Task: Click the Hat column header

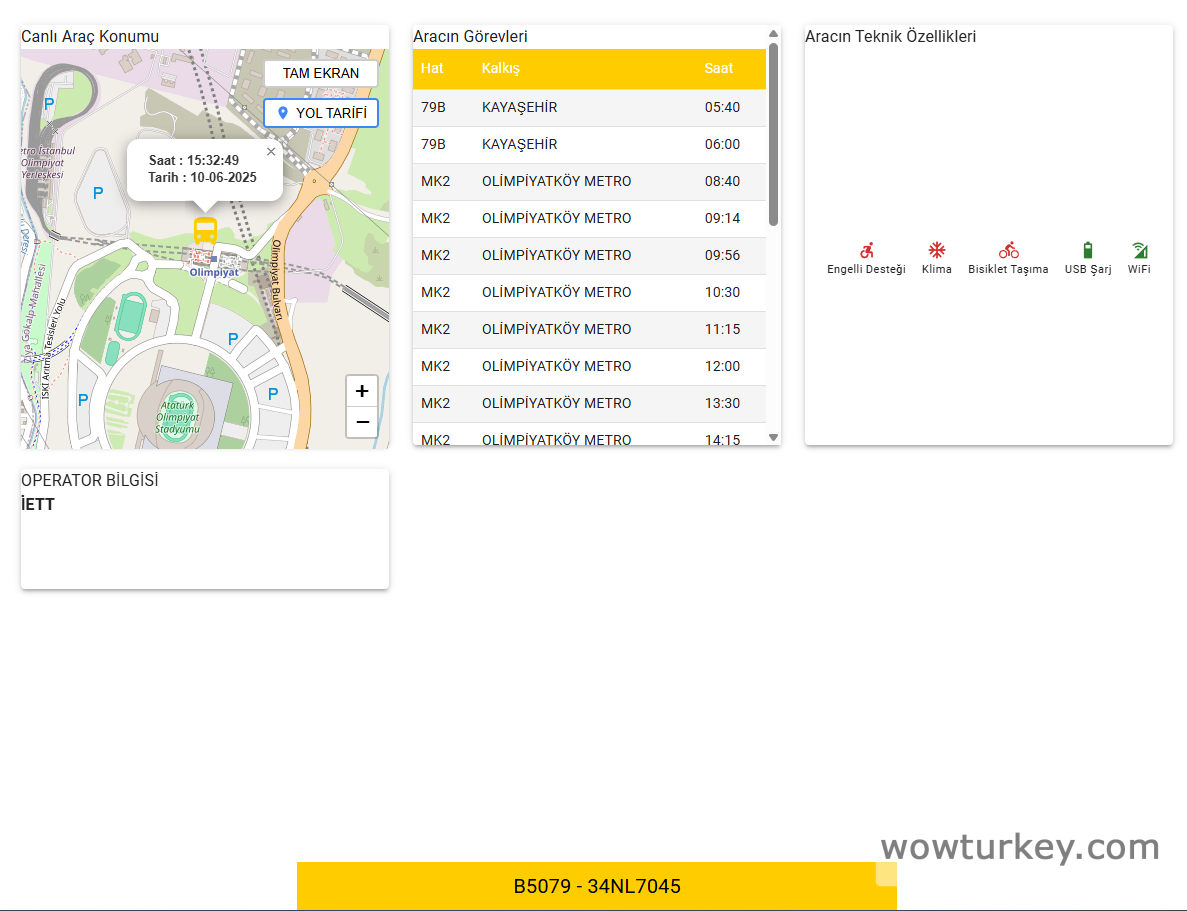Action: pyautogui.click(x=432, y=68)
